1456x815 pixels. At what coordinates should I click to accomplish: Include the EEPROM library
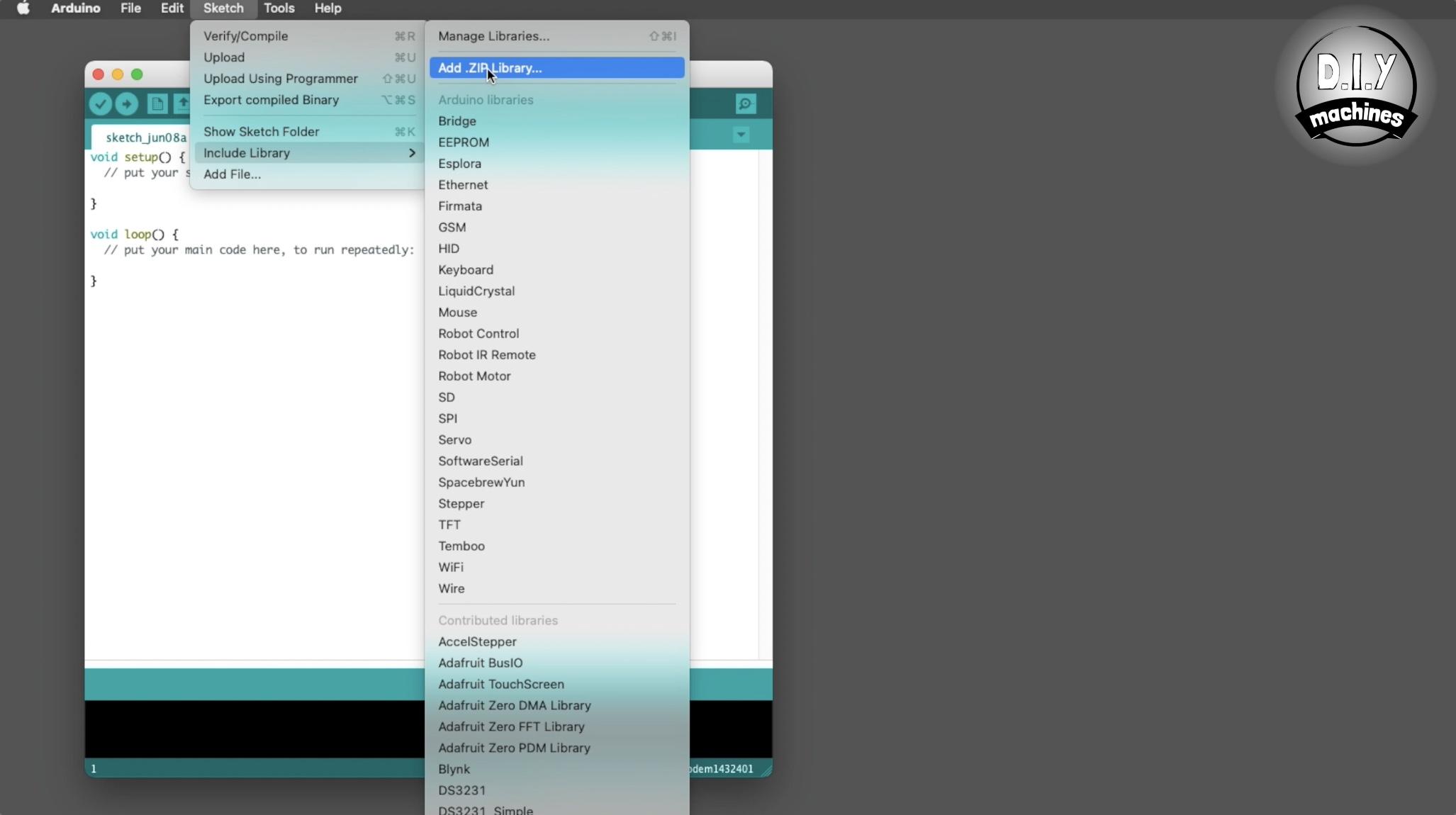(x=556, y=142)
